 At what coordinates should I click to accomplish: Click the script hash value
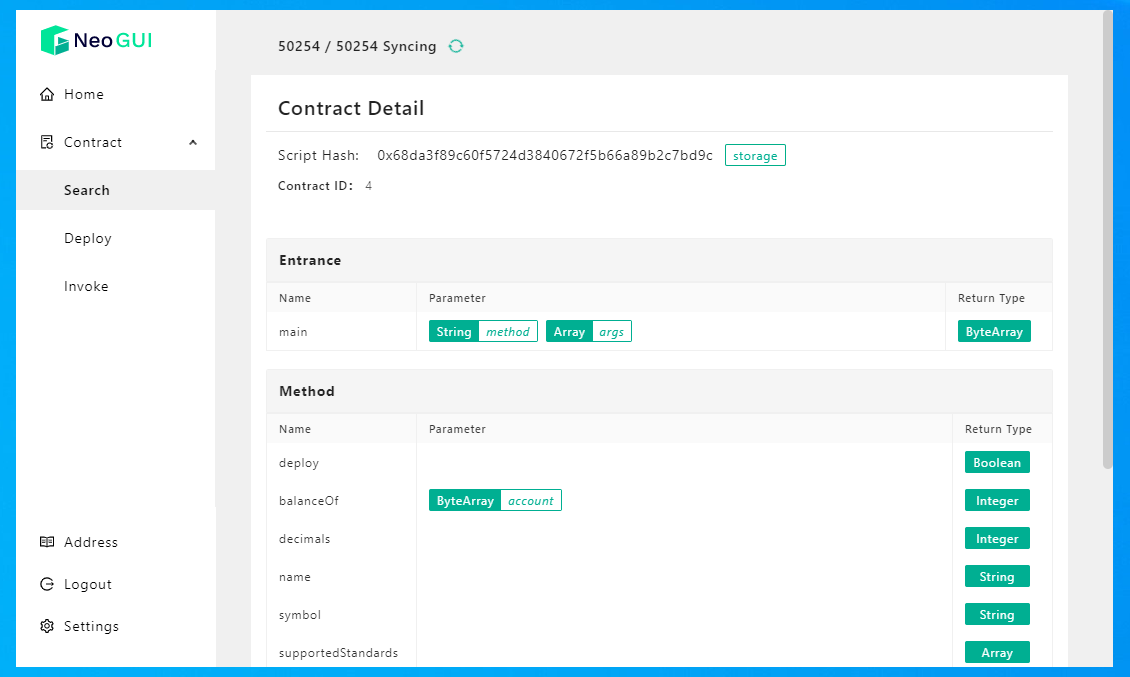pyautogui.click(x=545, y=156)
